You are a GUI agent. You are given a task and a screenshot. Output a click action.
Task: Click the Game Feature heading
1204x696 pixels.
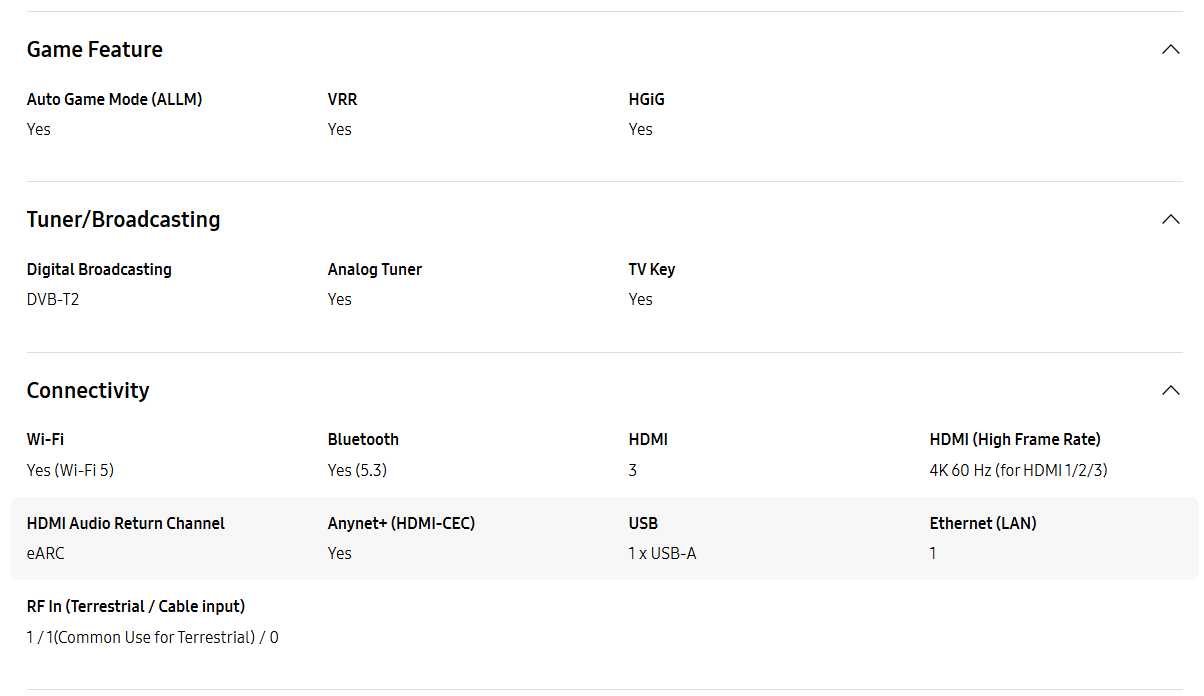[95, 49]
